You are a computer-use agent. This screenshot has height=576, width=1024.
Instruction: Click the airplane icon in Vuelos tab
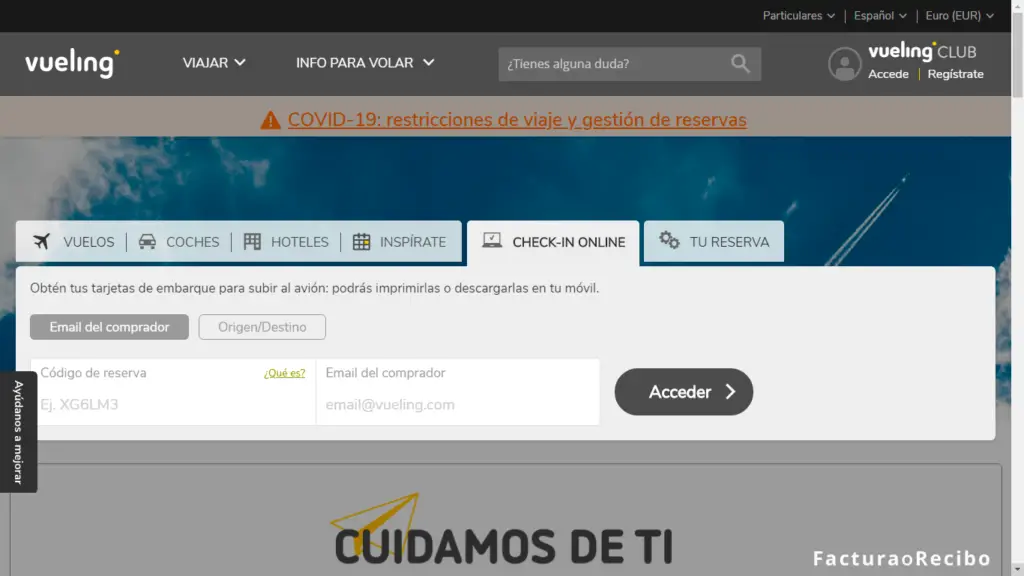41,242
